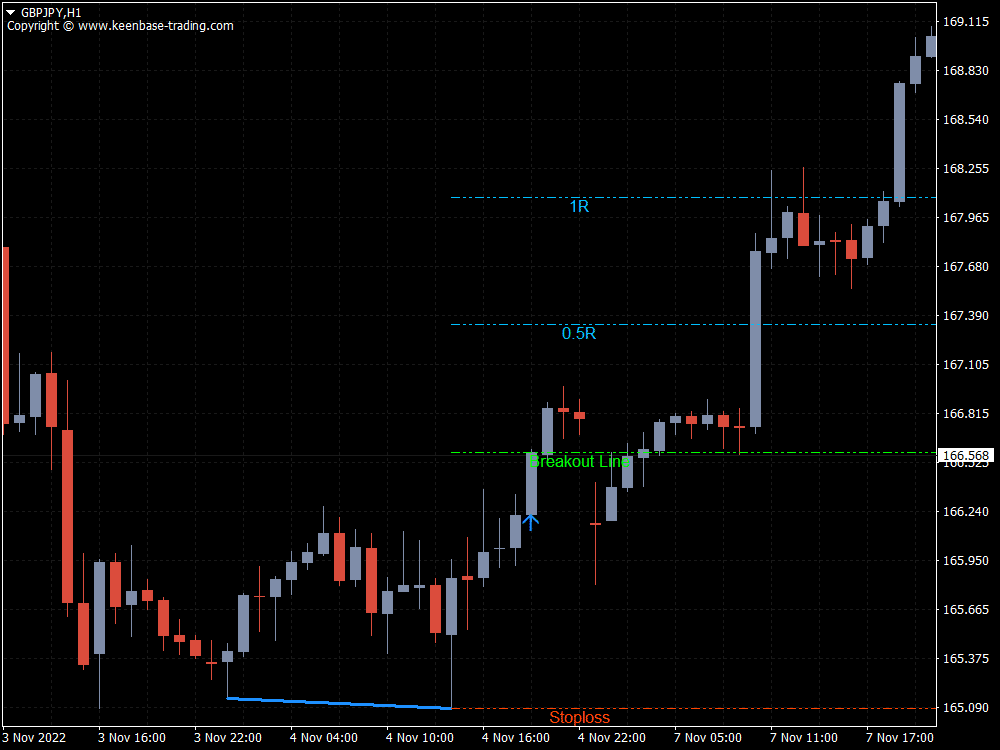Click the 166.815 price axis label
This screenshot has height=750, width=1000.
pos(966,414)
